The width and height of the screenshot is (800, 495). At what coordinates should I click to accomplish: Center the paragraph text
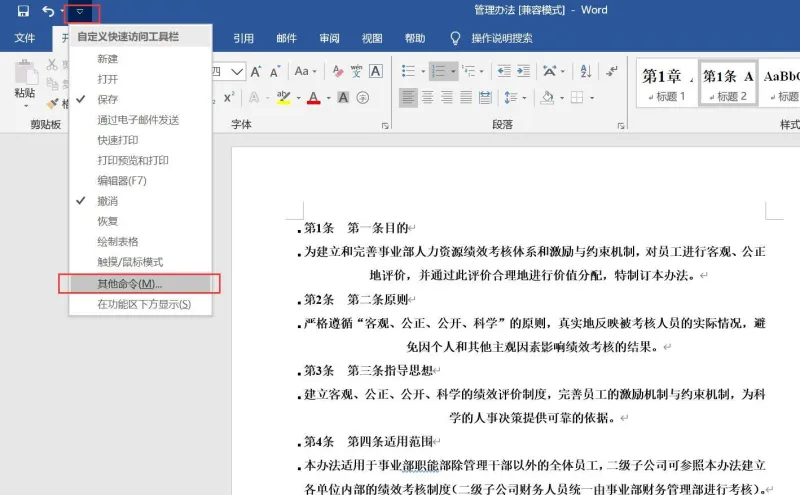[x=428, y=97]
